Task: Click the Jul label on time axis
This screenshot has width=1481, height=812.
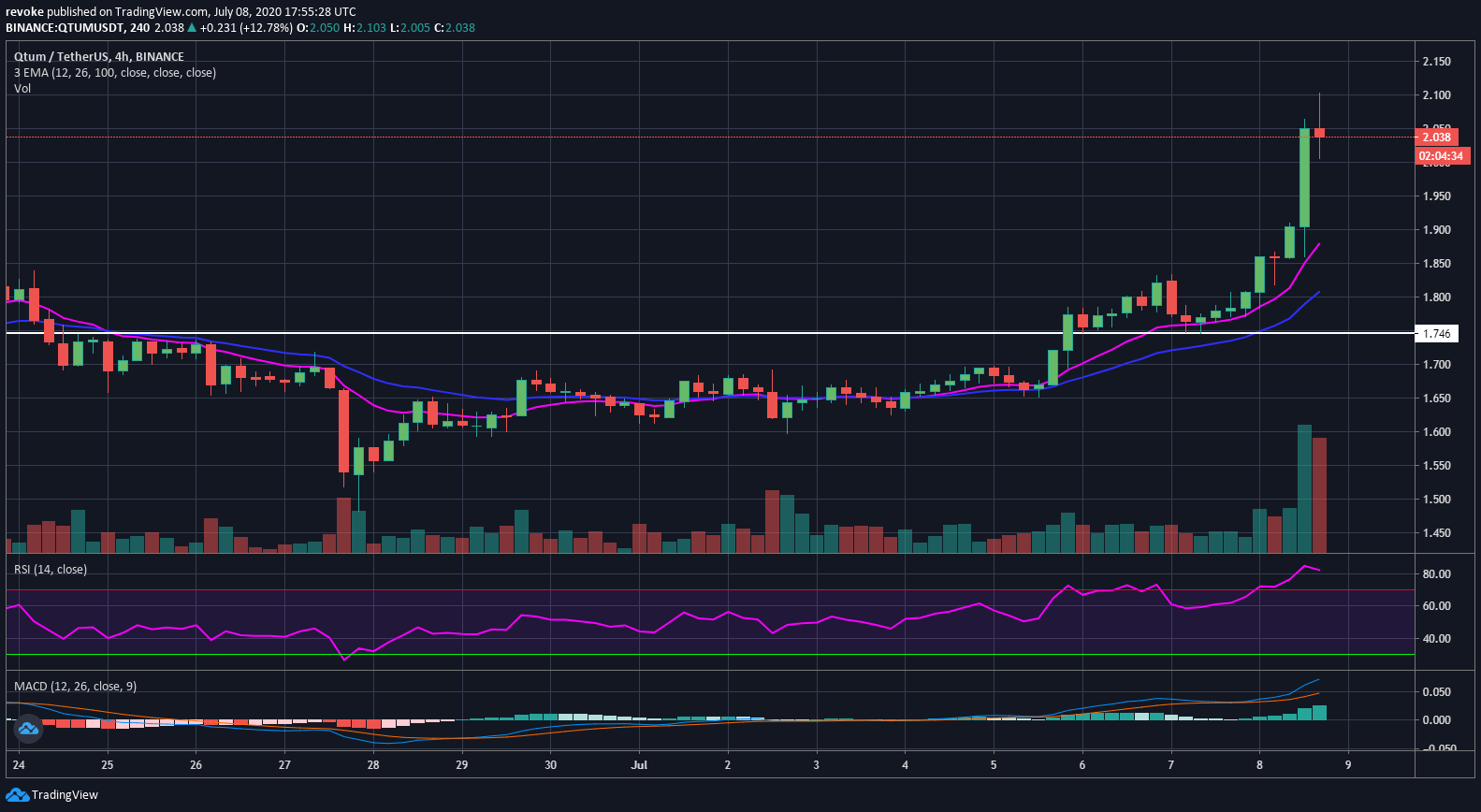Action: point(639,765)
